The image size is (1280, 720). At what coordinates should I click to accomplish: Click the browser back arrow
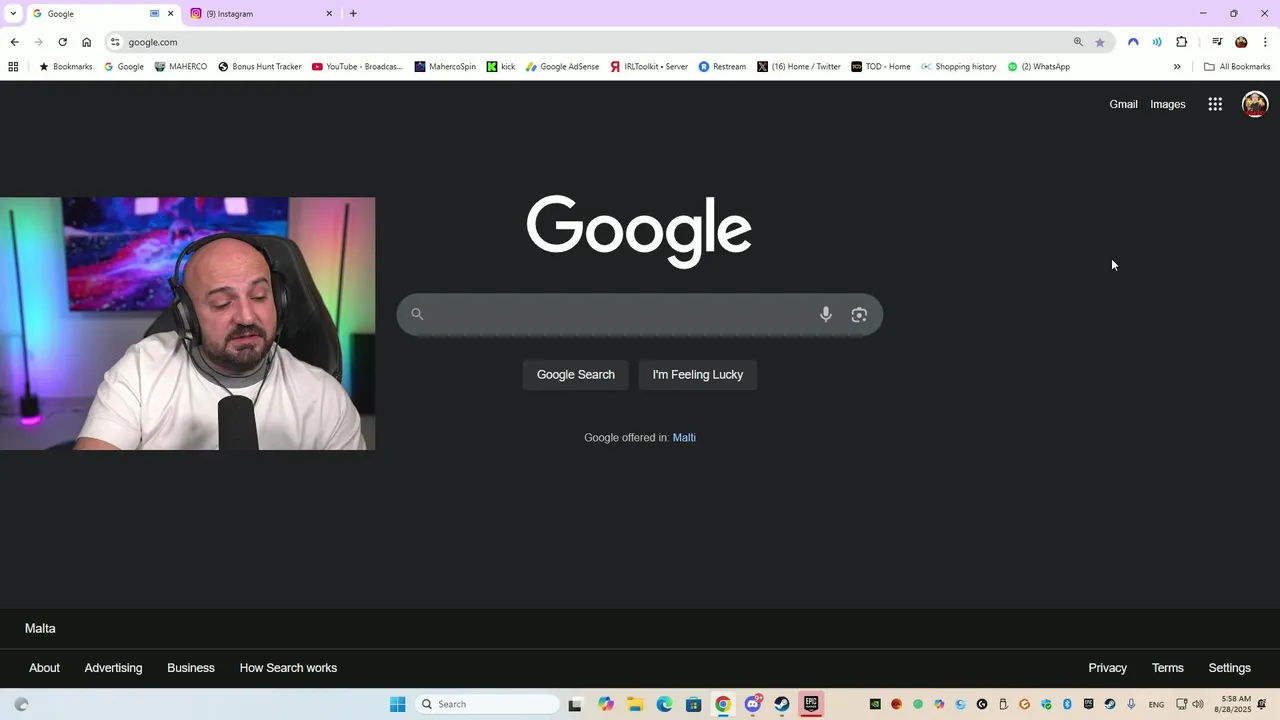(x=14, y=42)
